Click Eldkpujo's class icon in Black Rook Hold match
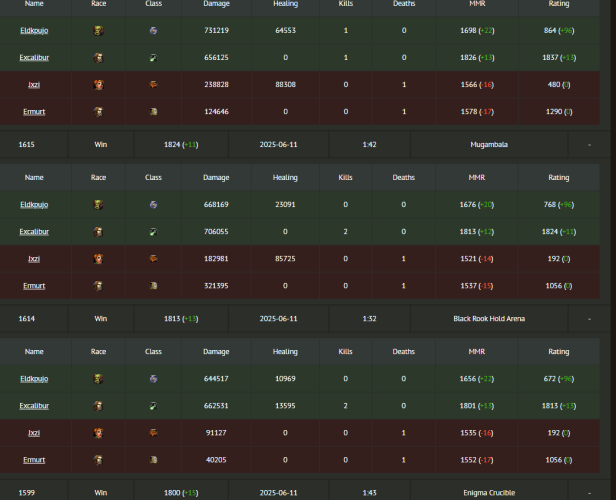The width and height of the screenshot is (616, 500). click(153, 379)
